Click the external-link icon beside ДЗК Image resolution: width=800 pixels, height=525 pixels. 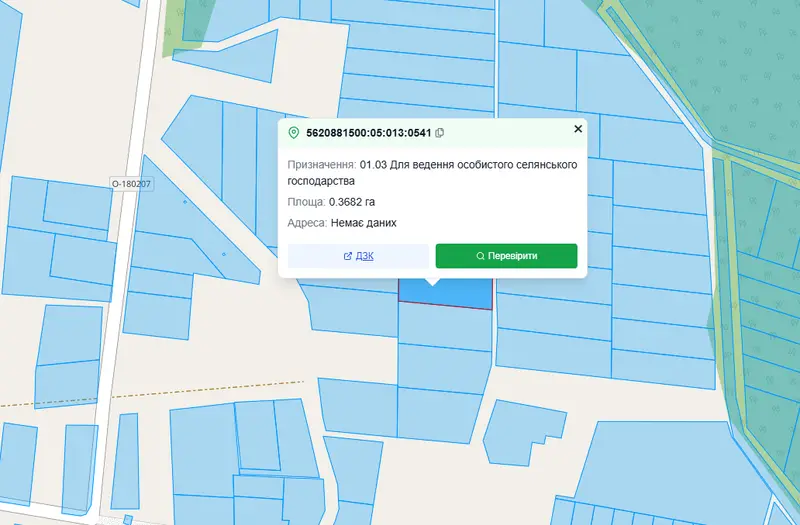pyautogui.click(x=348, y=256)
